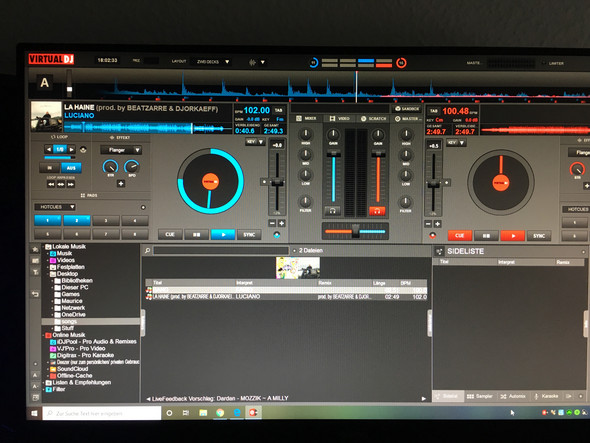Double the loop length on left deck
This screenshot has height=443, width=590.
tap(71, 149)
